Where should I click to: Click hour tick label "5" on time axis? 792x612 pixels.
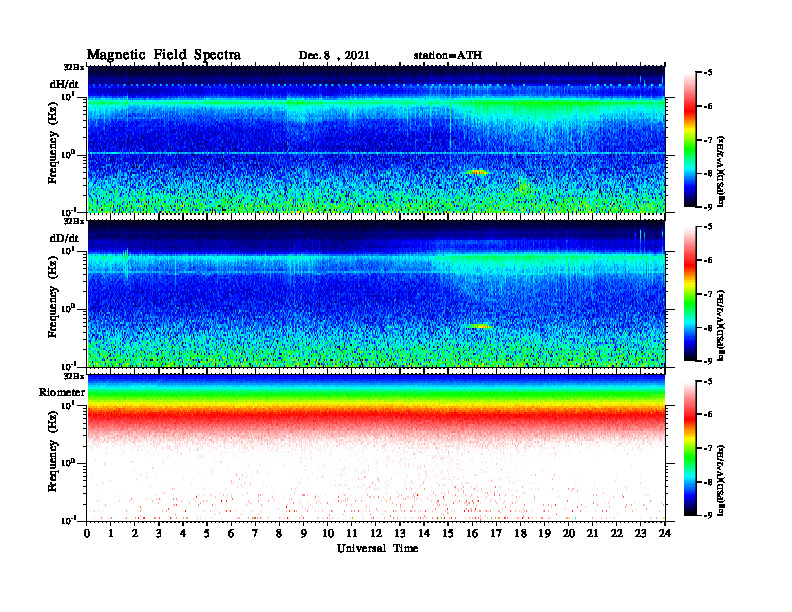point(207,533)
